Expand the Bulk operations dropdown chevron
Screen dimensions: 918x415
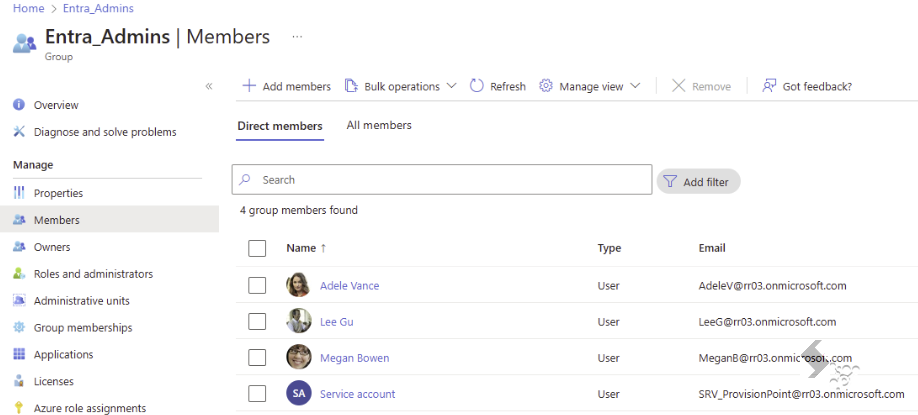point(451,86)
